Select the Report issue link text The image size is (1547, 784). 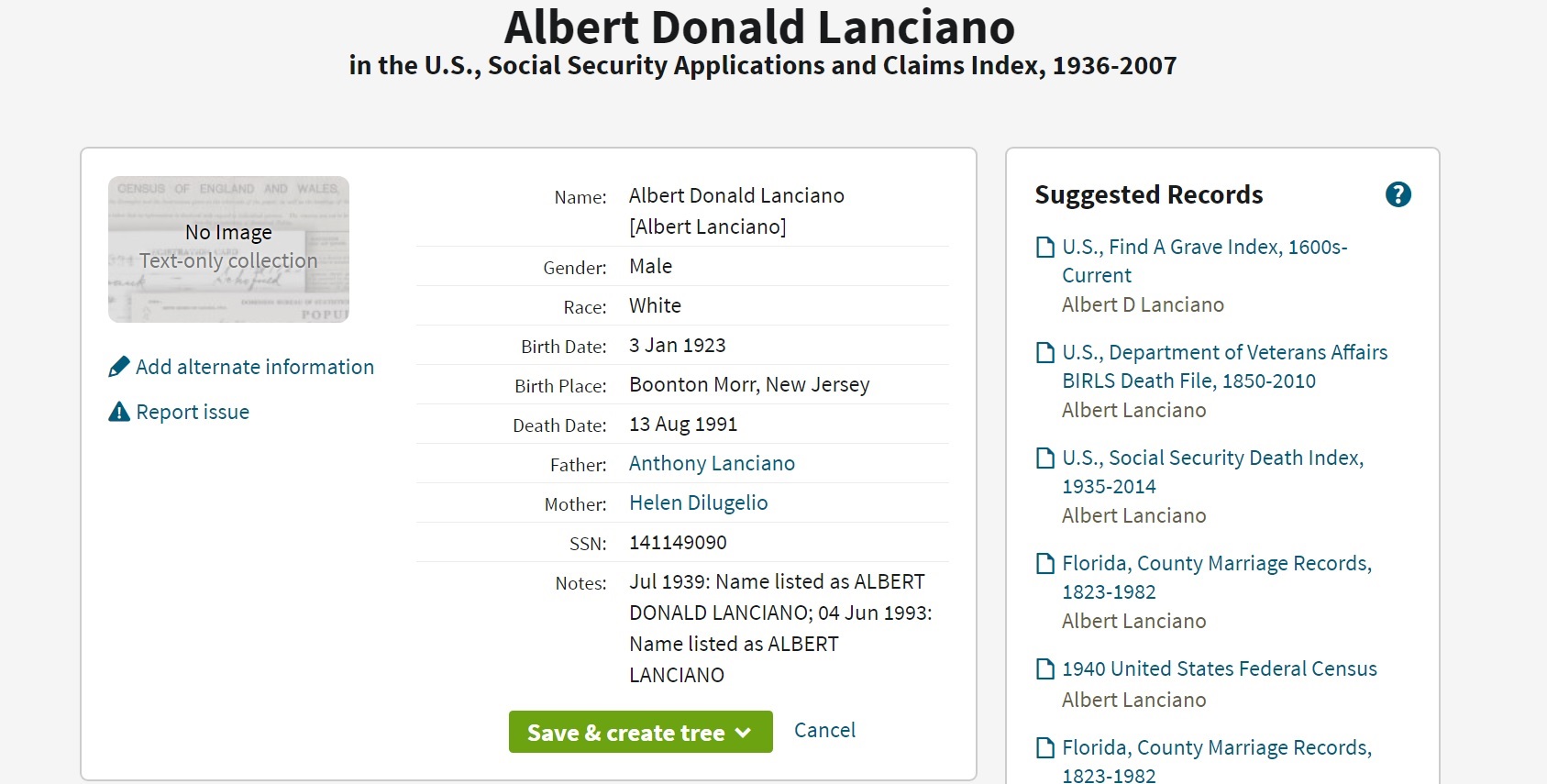pyautogui.click(x=193, y=413)
